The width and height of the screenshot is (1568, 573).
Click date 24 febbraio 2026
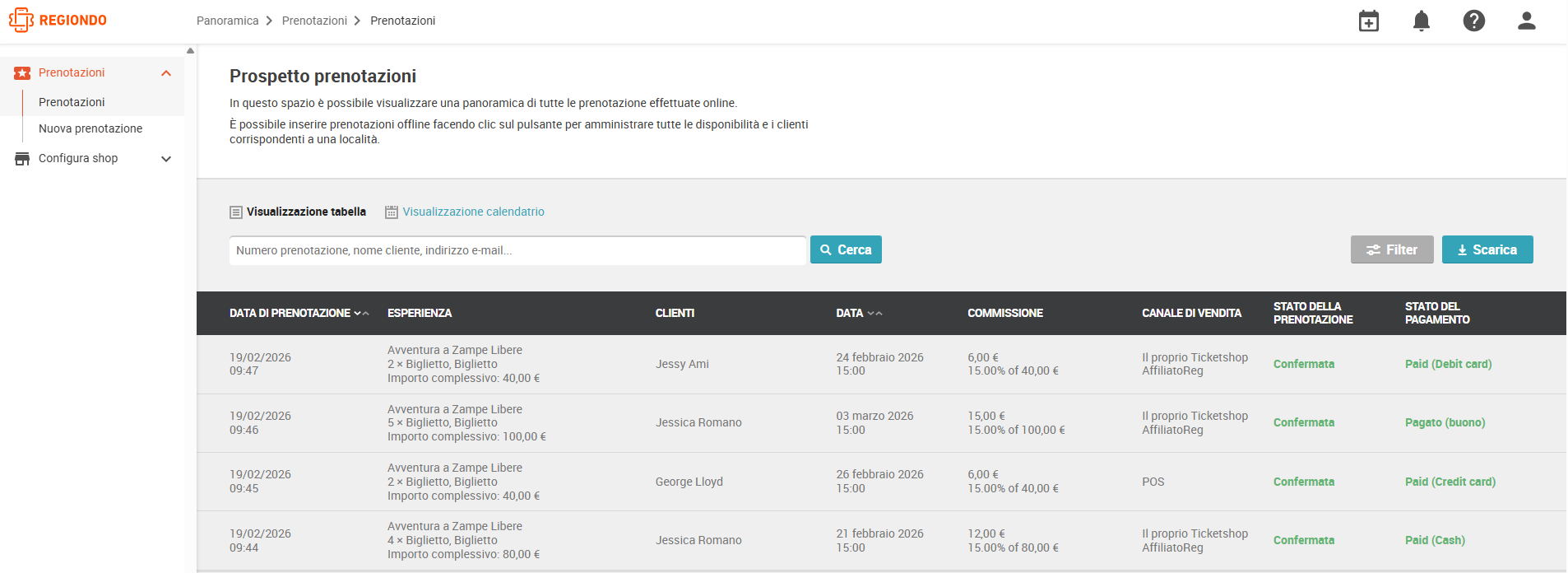[879, 357]
